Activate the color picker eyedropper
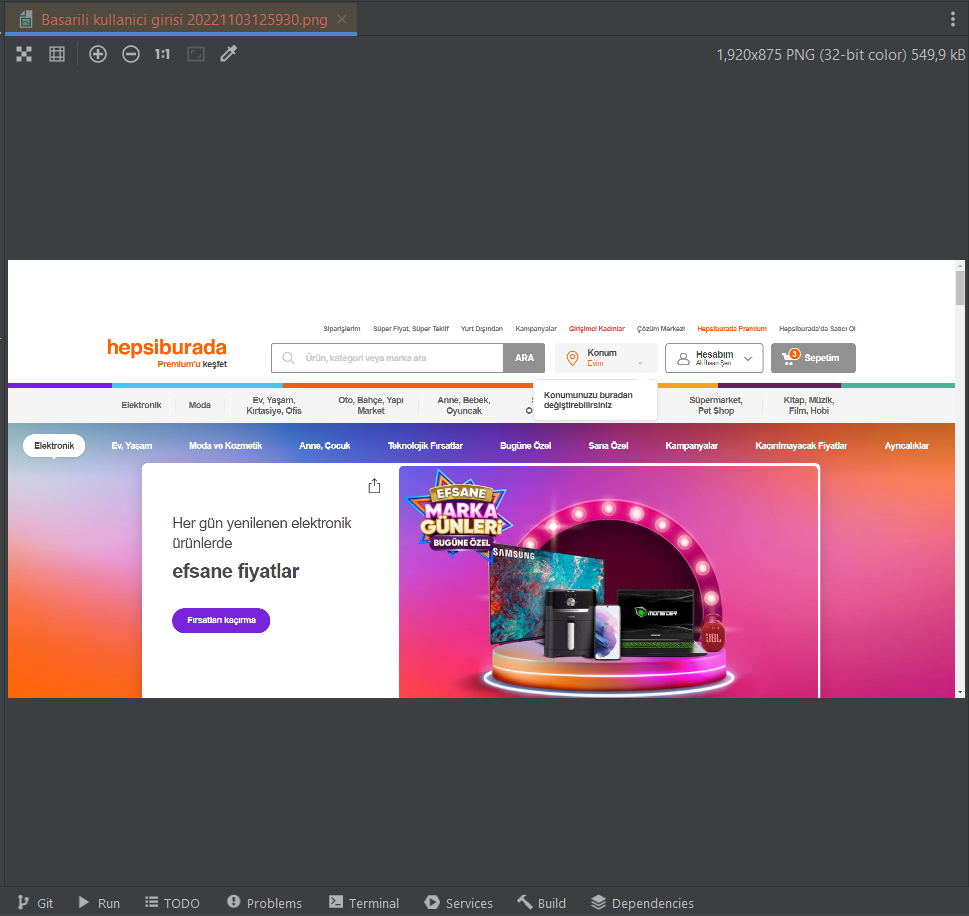The height and width of the screenshot is (916, 969). tap(229, 54)
